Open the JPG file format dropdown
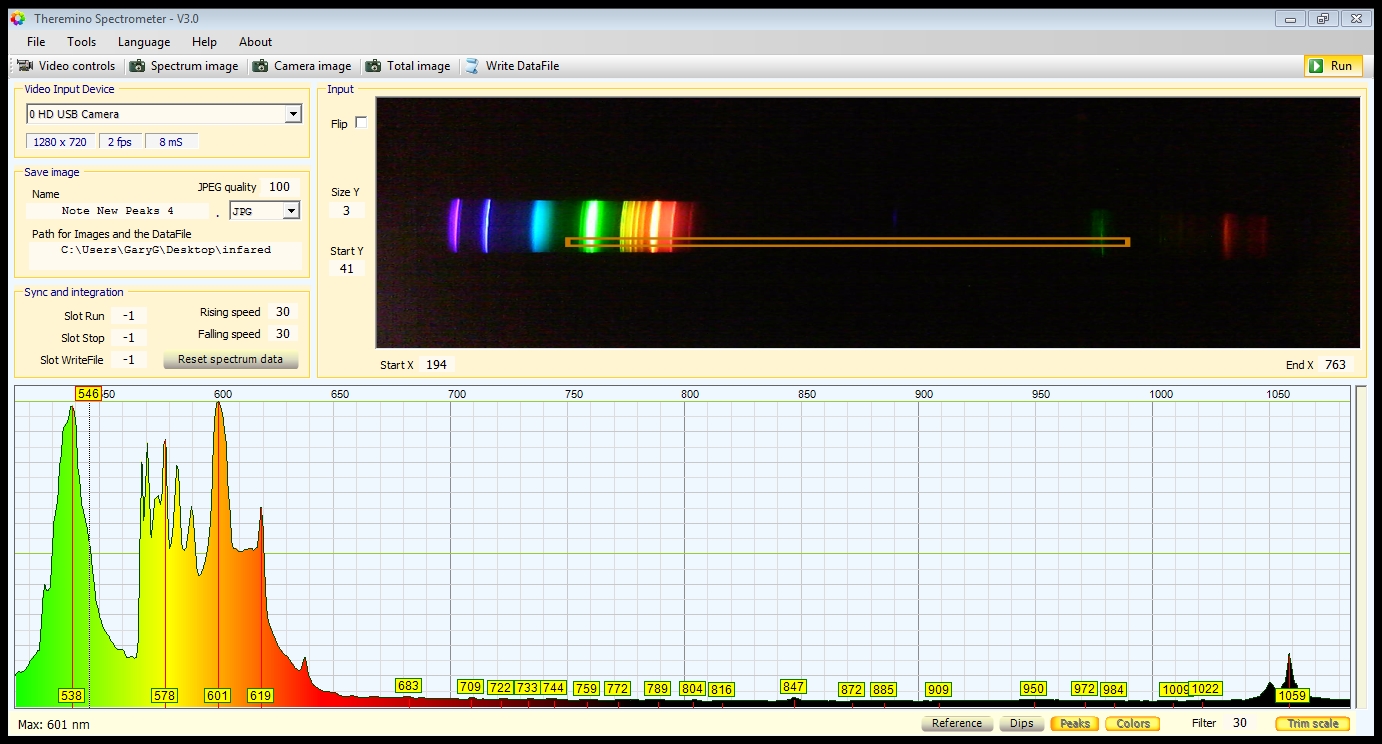1382x744 pixels. click(291, 211)
